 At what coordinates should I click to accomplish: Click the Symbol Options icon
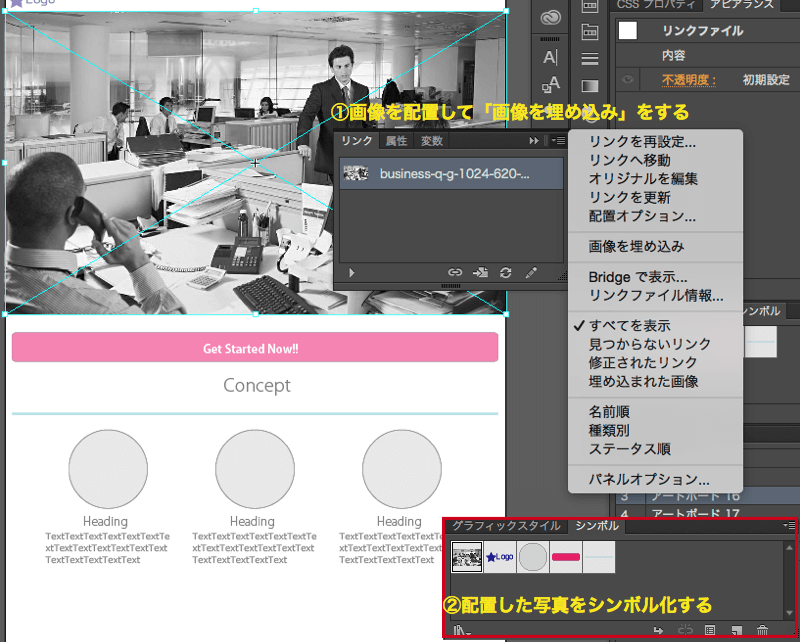click(x=710, y=630)
